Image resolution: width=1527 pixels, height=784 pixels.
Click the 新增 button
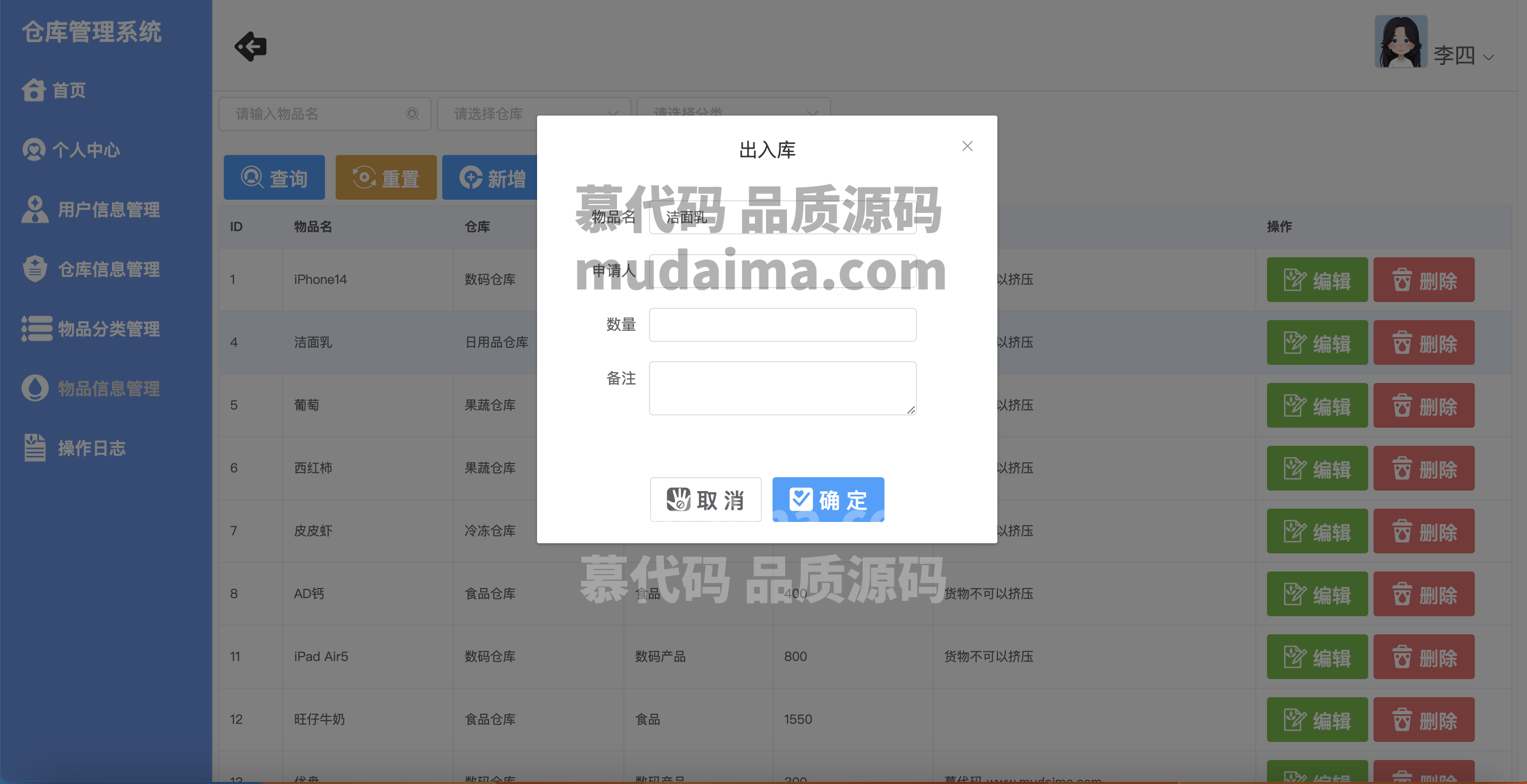coord(492,177)
